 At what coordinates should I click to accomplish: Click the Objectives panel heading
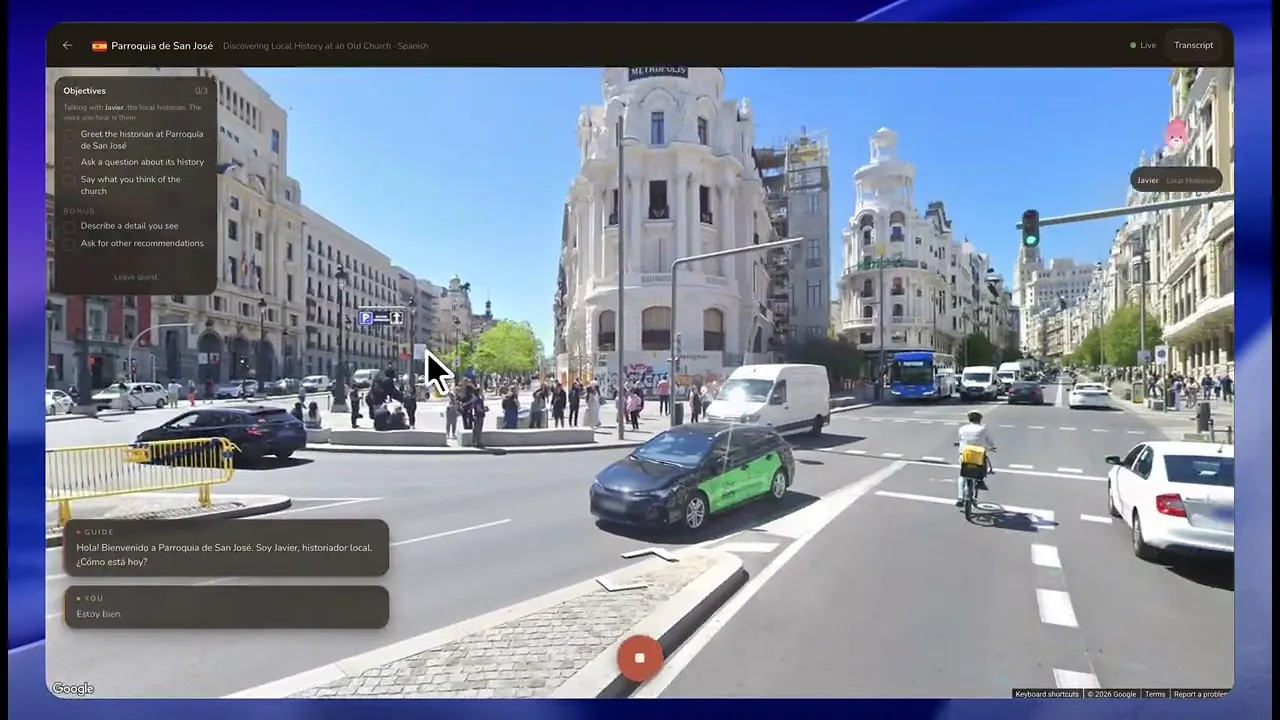84,91
